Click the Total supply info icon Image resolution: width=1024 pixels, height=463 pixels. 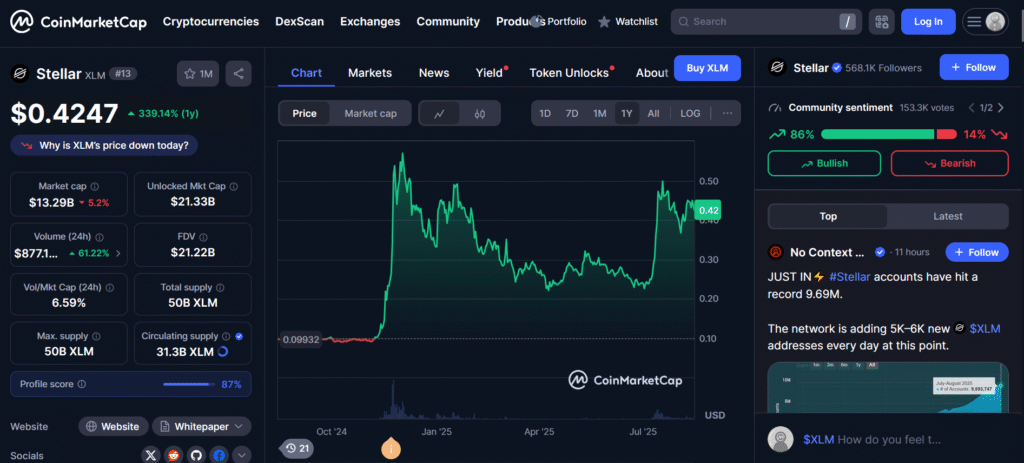click(x=220, y=287)
